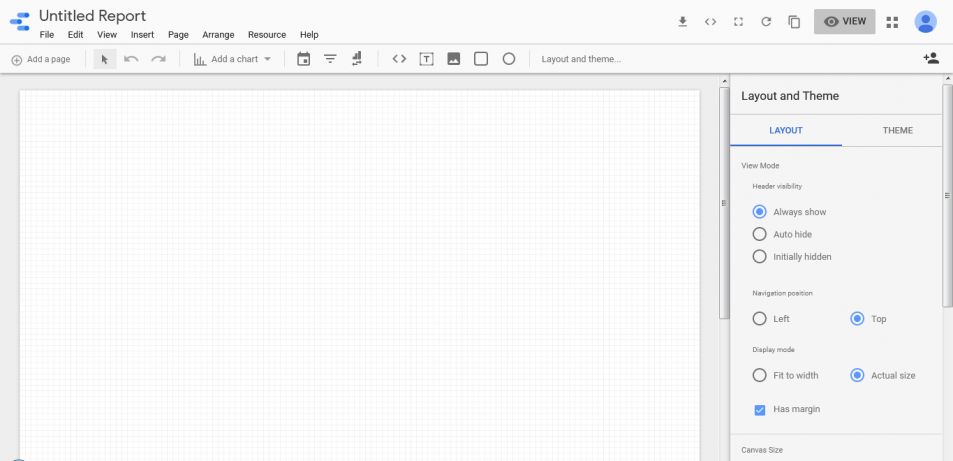Open the File menu
This screenshot has width=953, height=461.
click(47, 35)
